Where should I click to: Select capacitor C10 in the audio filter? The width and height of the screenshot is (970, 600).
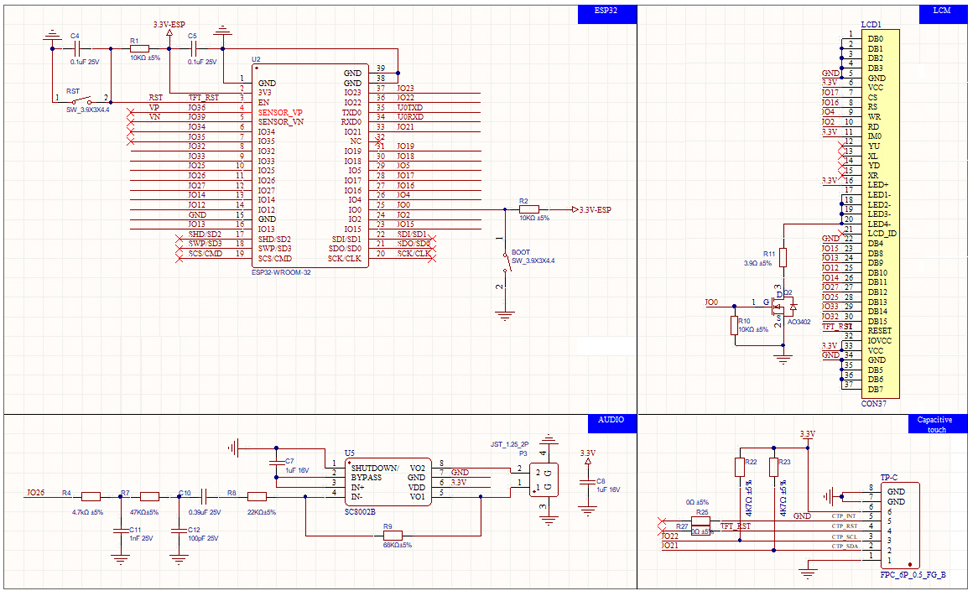tap(203, 496)
